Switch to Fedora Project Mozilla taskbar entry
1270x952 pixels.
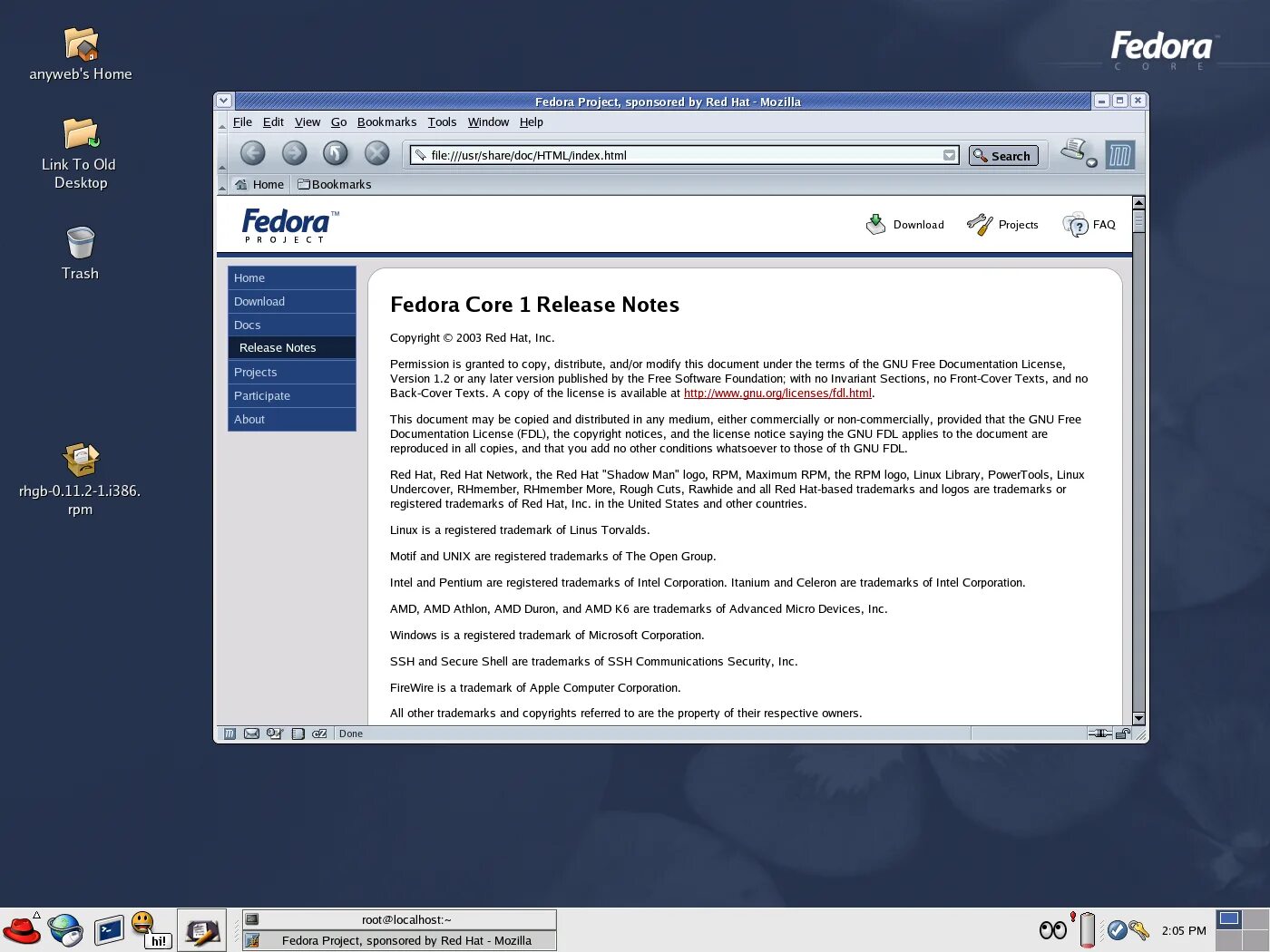tap(399, 940)
